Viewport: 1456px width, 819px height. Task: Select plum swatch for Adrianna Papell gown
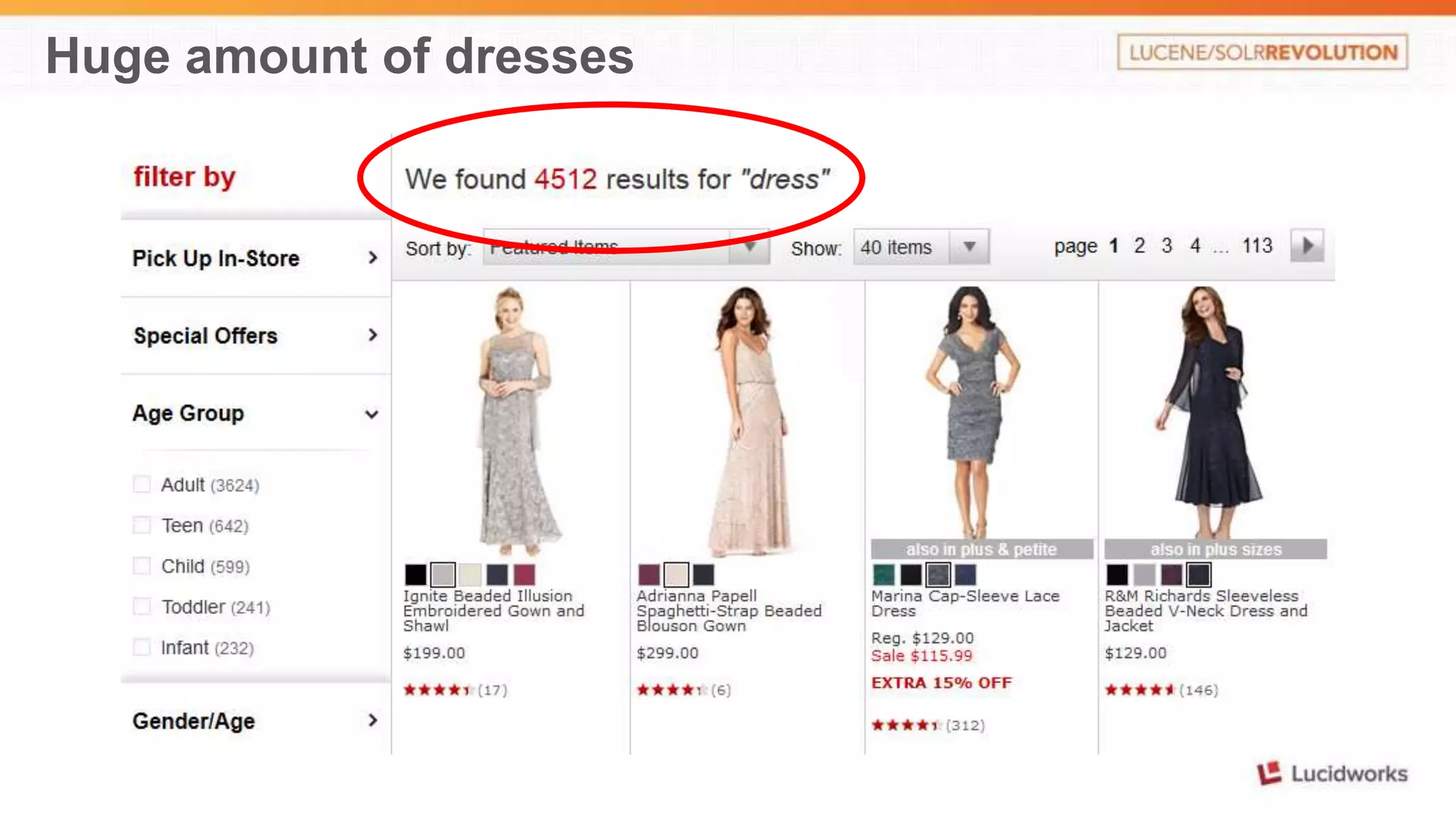(649, 574)
